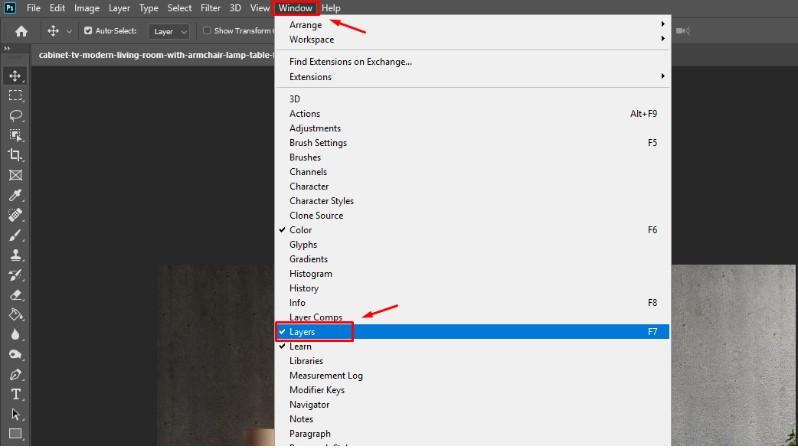Click the Move tool preset icon in options bar
Viewport: 798px width, 448px height.
53,31
